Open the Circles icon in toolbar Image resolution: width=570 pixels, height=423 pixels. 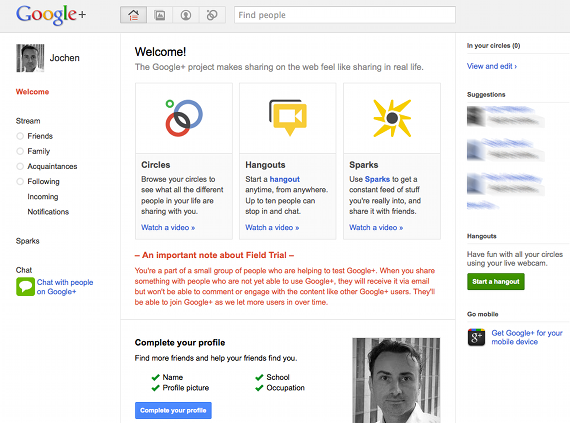tap(212, 15)
